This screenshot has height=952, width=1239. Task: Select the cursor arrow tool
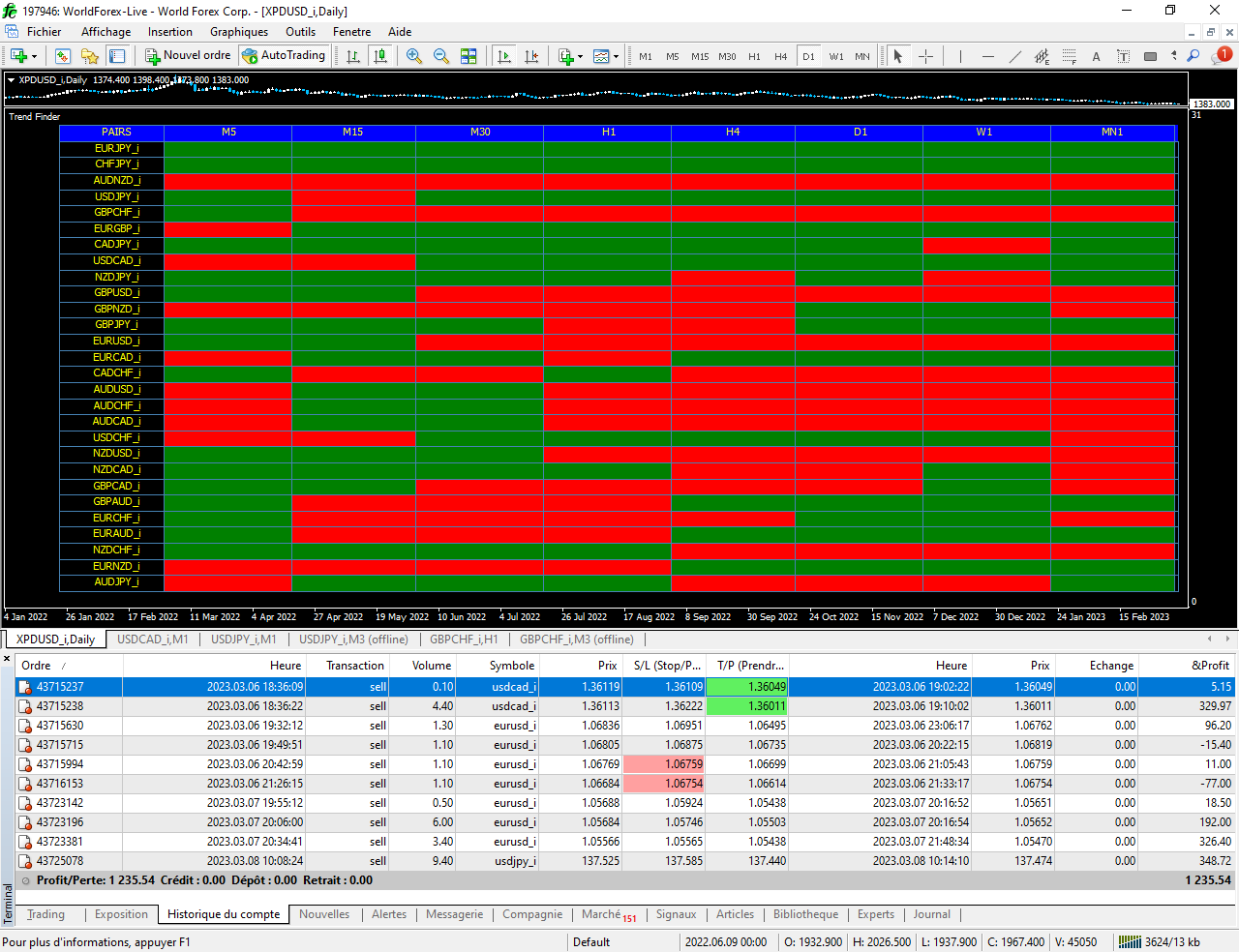pyautogui.click(x=898, y=56)
